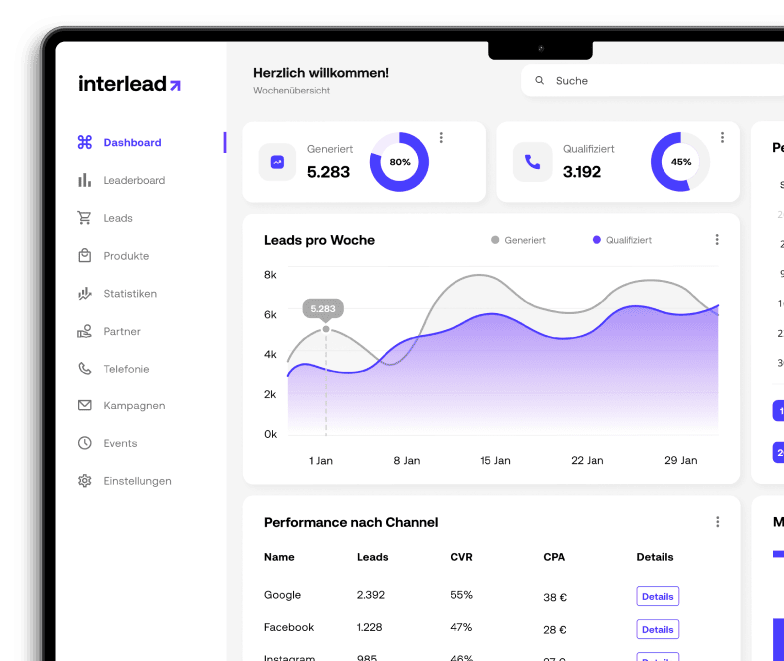The image size is (784, 661).
Task: Click the Leaderboard bar chart icon
Action: 85,180
